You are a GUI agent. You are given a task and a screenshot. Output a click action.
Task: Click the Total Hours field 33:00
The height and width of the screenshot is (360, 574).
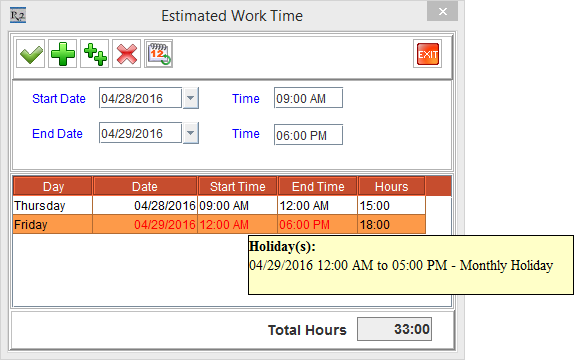(394, 329)
